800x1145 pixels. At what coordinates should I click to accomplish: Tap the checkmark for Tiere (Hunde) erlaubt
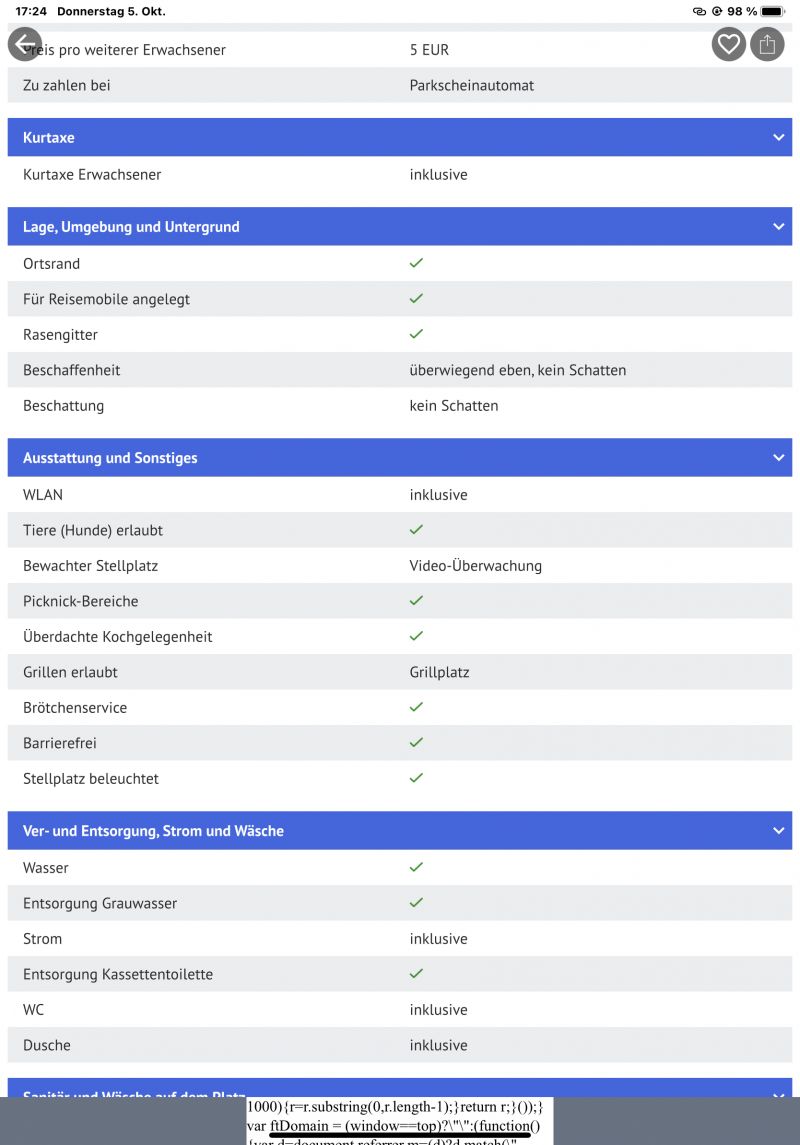[x=416, y=530]
